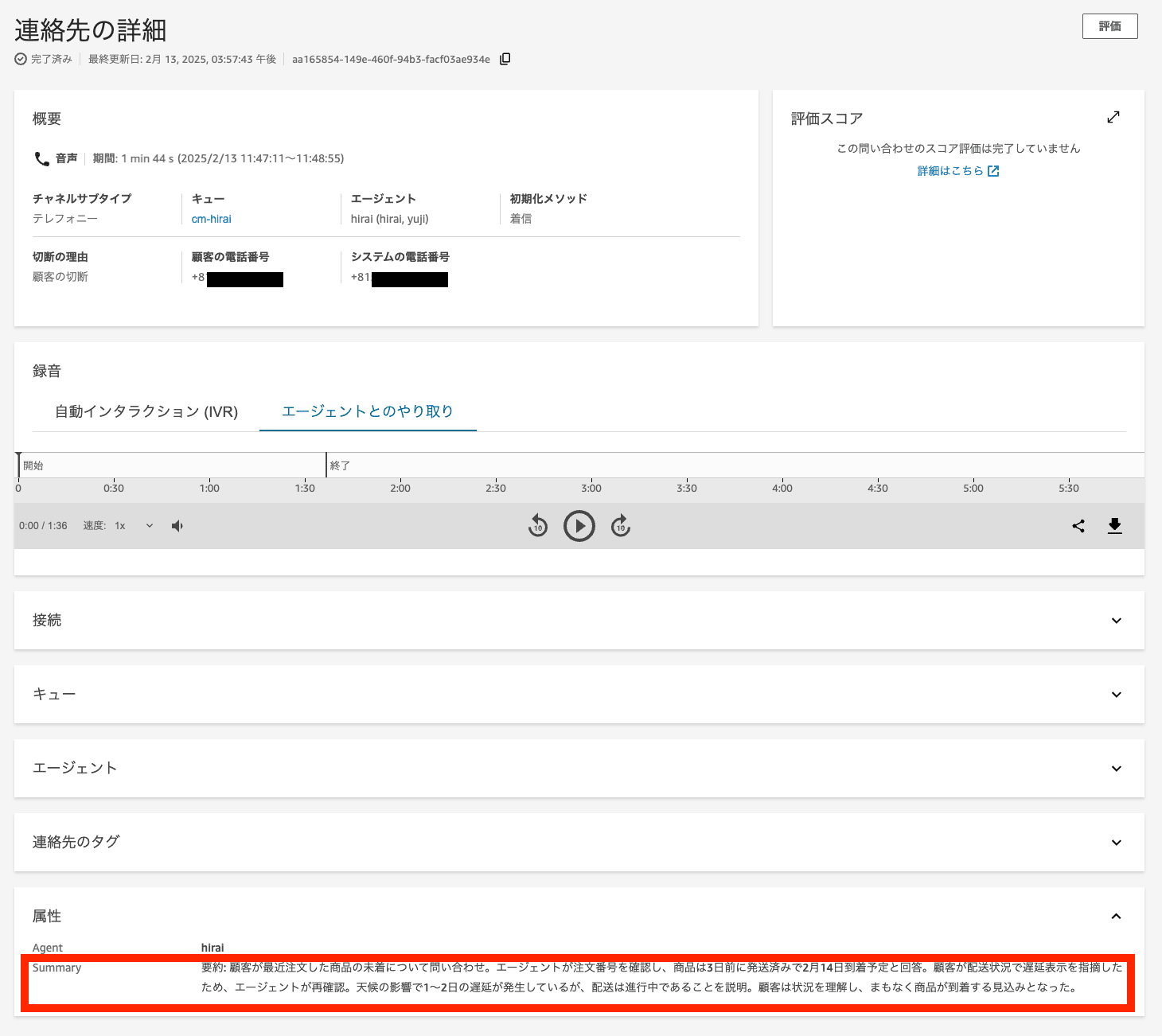Download the recording file
This screenshot has height=1036, width=1162.
pyautogui.click(x=1115, y=526)
